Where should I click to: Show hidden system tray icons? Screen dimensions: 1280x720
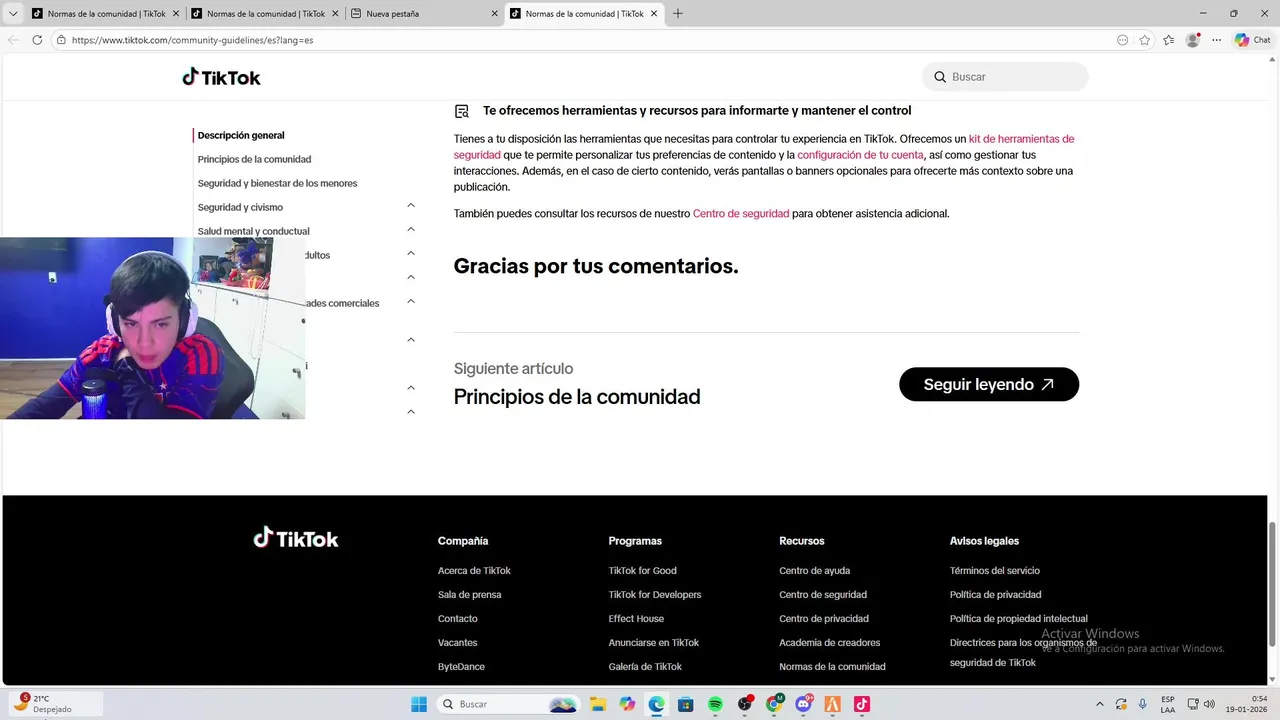(1100, 704)
